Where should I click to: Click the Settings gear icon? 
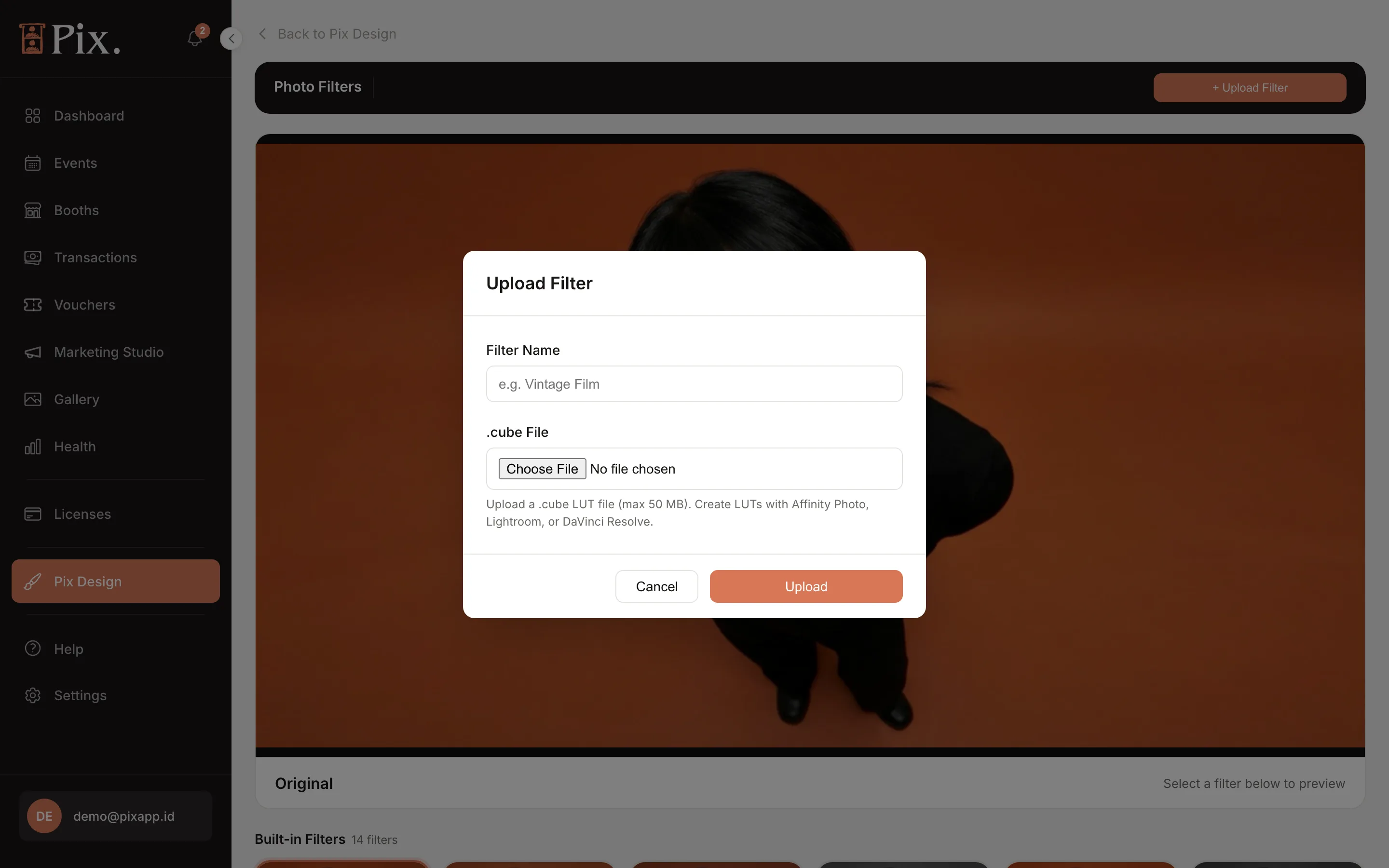33,695
